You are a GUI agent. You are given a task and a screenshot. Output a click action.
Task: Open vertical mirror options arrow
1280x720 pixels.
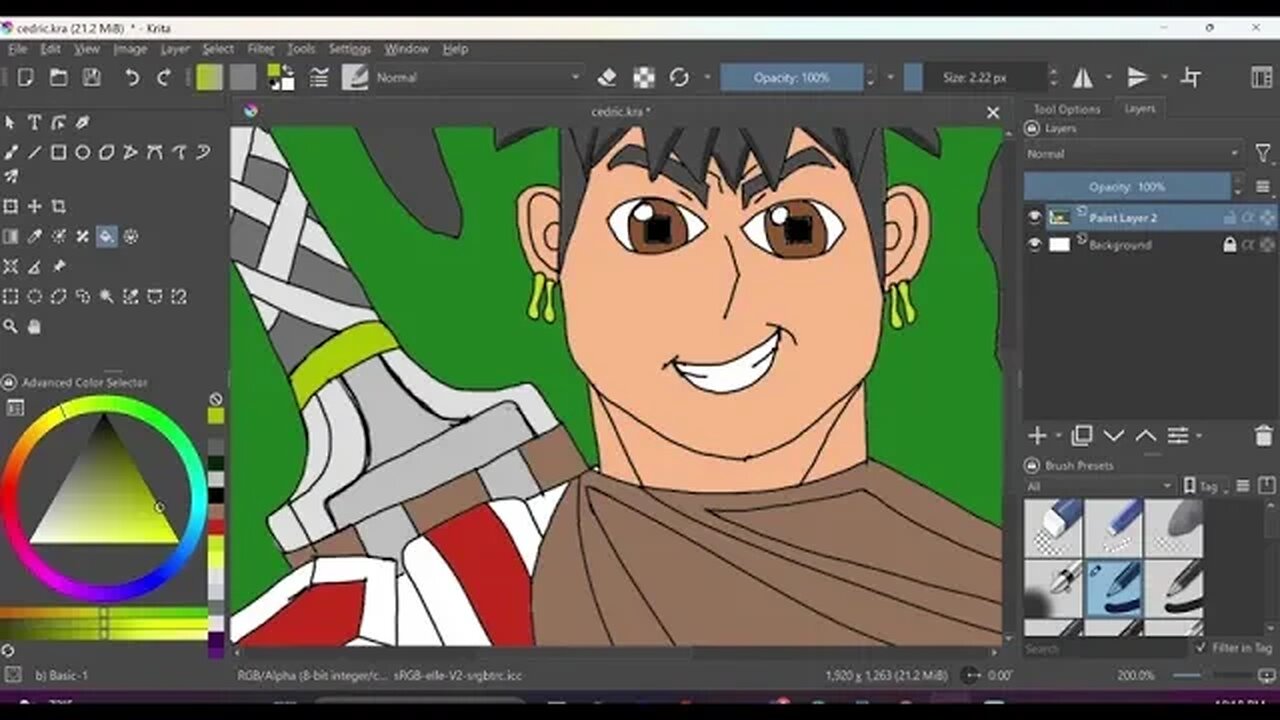coord(1162,77)
